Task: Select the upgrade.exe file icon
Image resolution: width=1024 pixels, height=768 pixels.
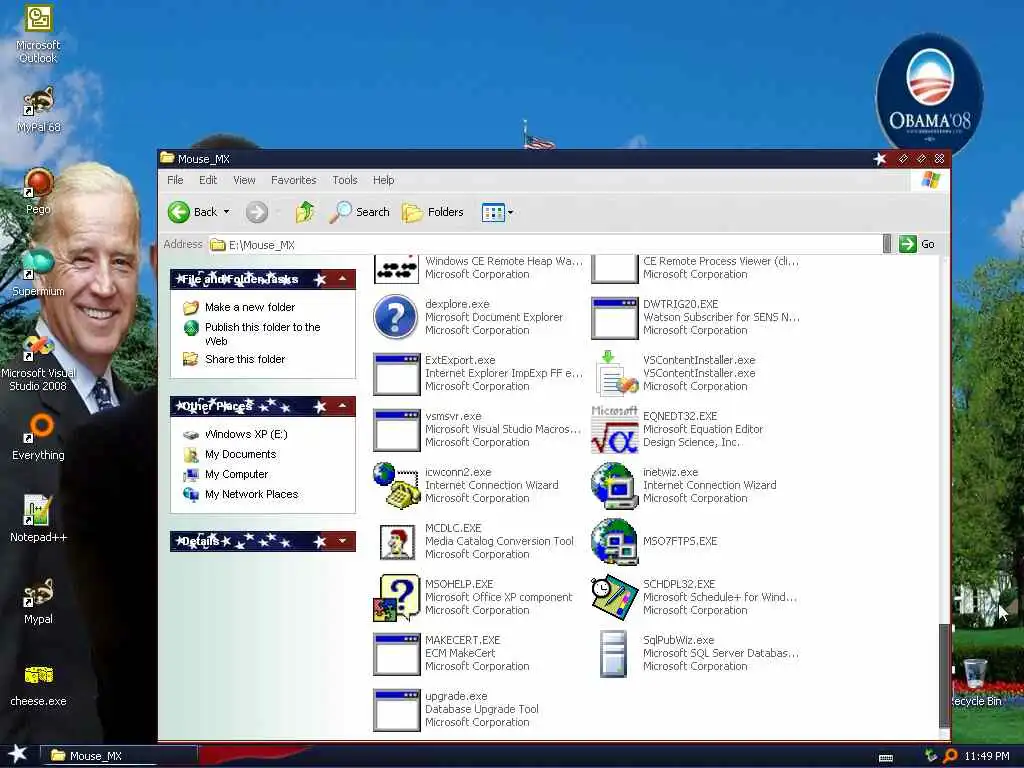Action: pos(396,709)
